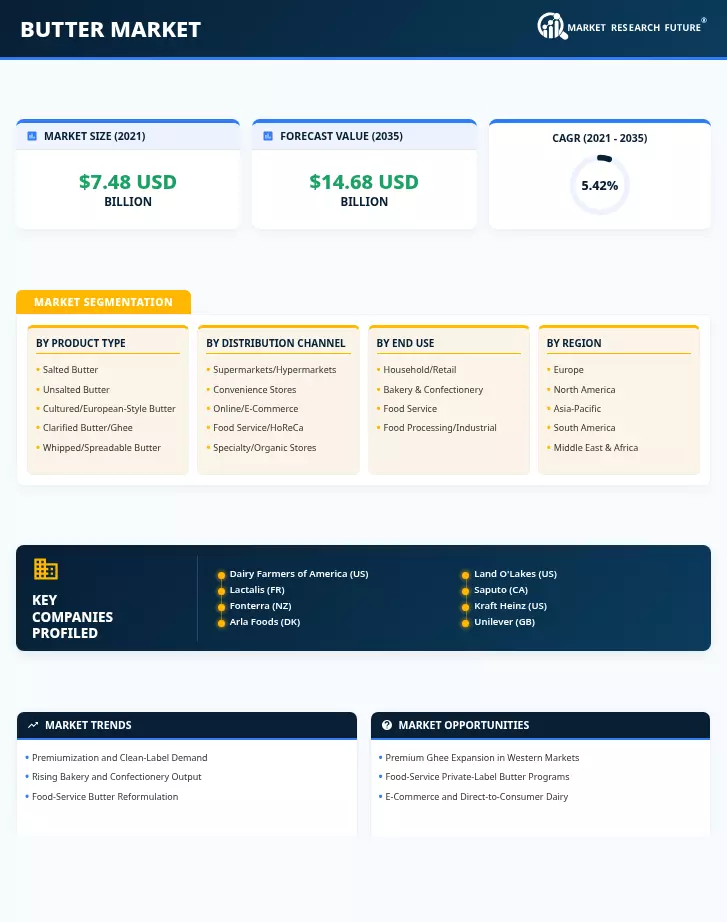Click Premiumization and Clean-Label Demand trend

[x=119, y=758]
